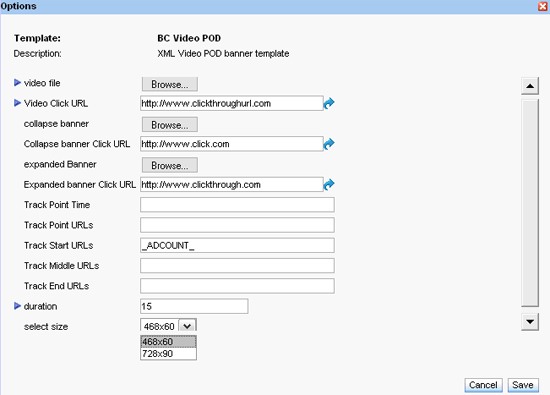This screenshot has height=395, width=550.
Task: Click the select size label
Action: coord(46,327)
